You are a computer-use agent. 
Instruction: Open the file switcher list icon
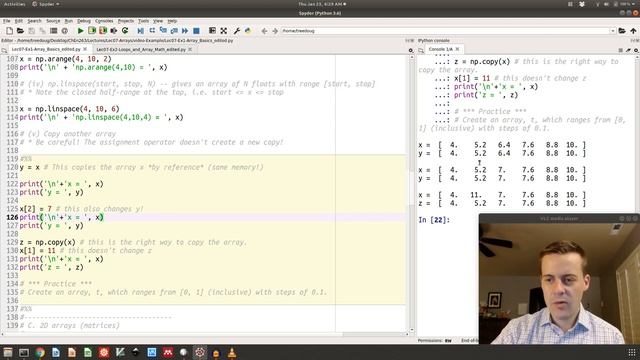(53, 31)
